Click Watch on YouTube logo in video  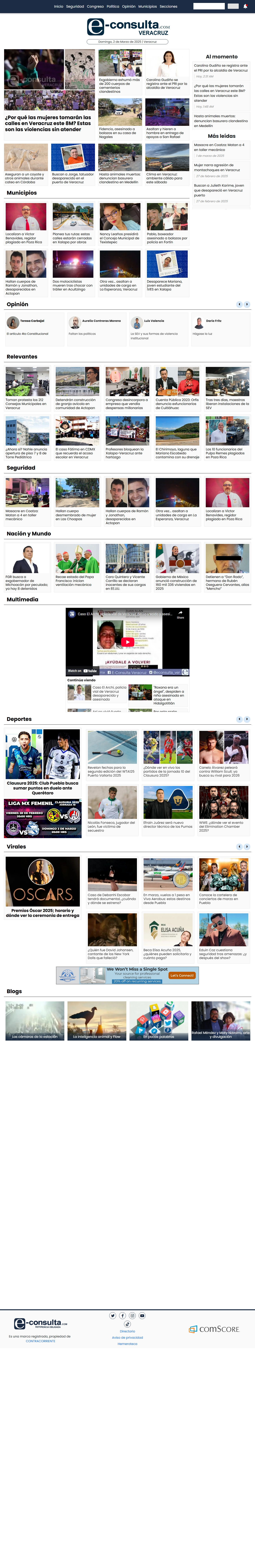click(x=83, y=671)
